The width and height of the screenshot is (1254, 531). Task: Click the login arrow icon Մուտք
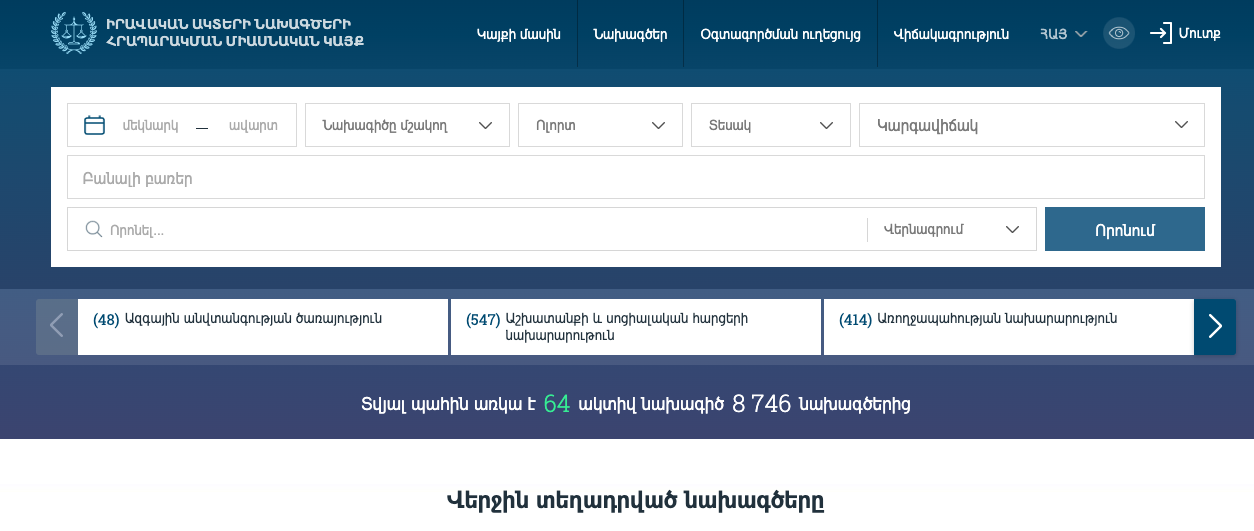(x=1160, y=33)
